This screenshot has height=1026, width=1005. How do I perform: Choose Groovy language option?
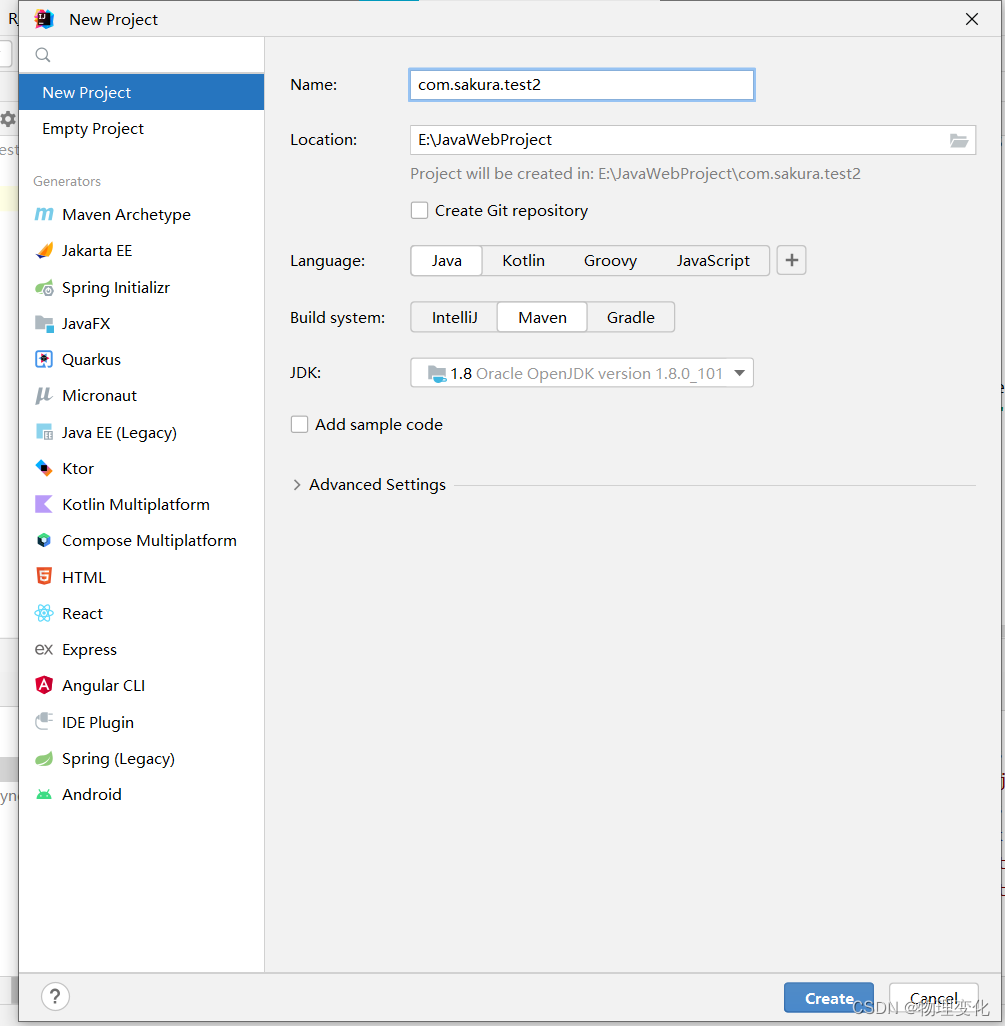coord(610,260)
